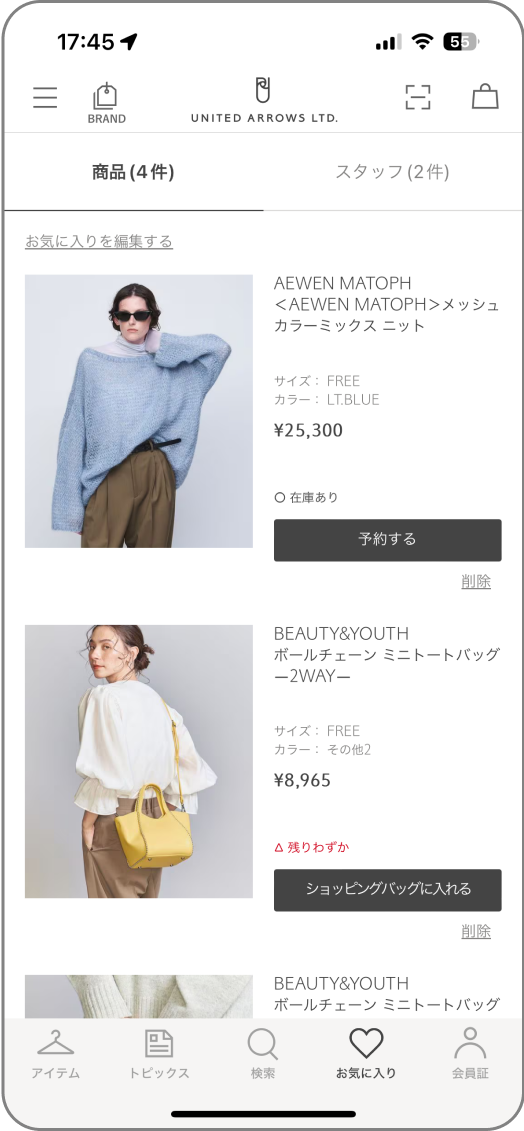The image size is (524, 1131).
Task: Open the hamburger menu
Action: coord(45,97)
